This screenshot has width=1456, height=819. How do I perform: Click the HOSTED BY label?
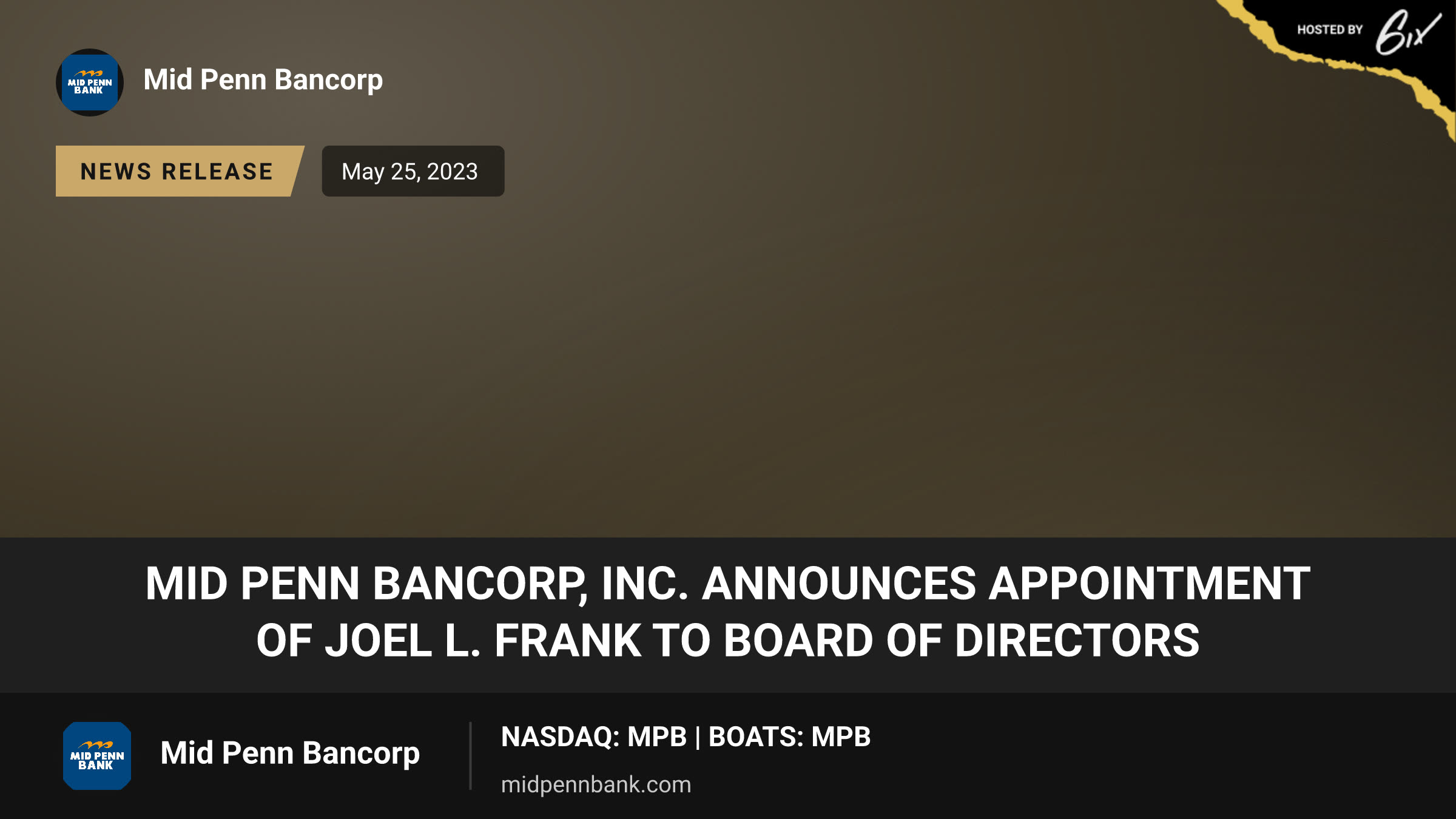pos(1330,30)
